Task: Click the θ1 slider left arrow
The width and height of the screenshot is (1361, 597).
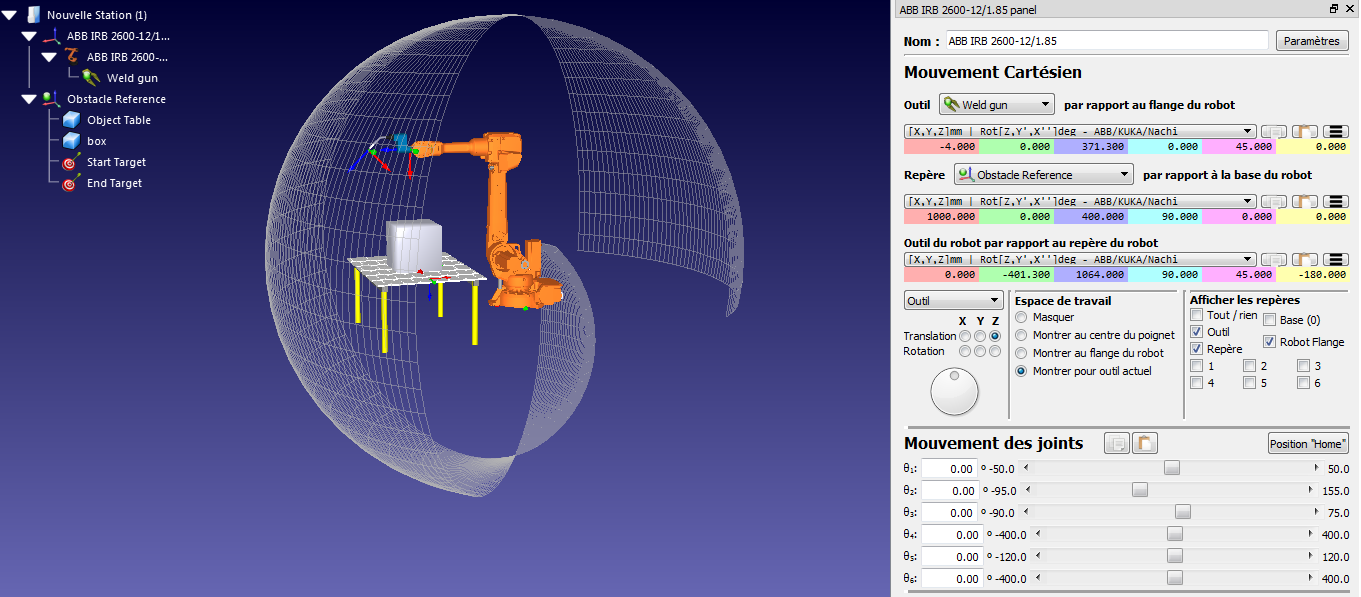Action: [x=1026, y=468]
